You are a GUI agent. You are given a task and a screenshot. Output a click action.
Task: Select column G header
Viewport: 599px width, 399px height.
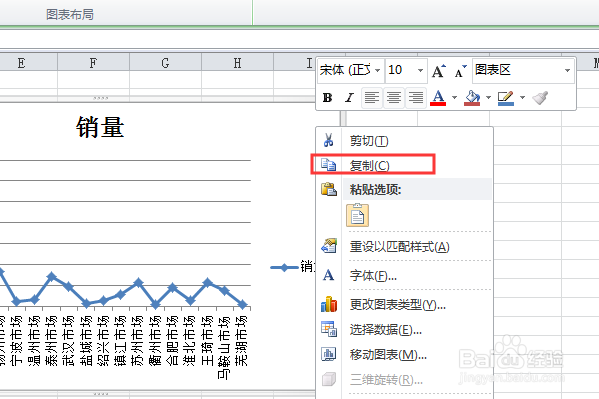click(165, 62)
